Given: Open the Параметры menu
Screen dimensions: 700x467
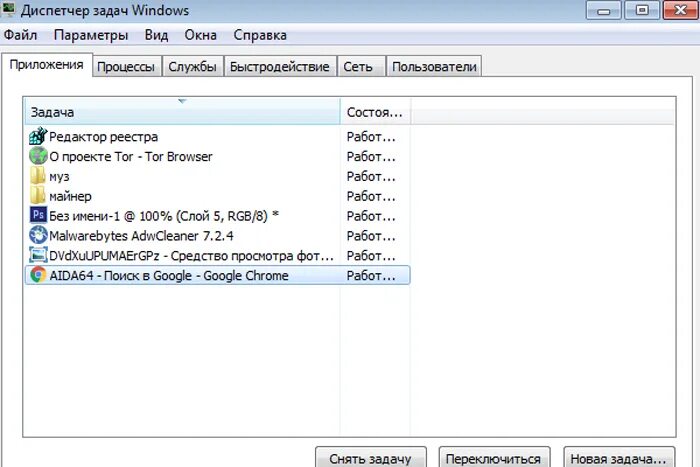Looking at the screenshot, I should click(x=91, y=35).
